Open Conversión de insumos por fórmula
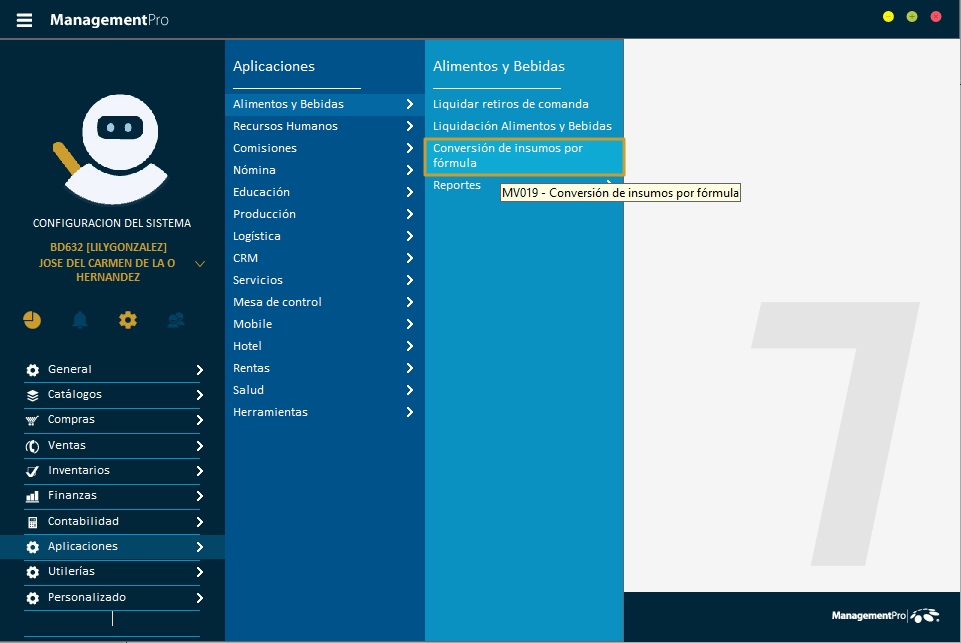961x643 pixels. tap(524, 156)
